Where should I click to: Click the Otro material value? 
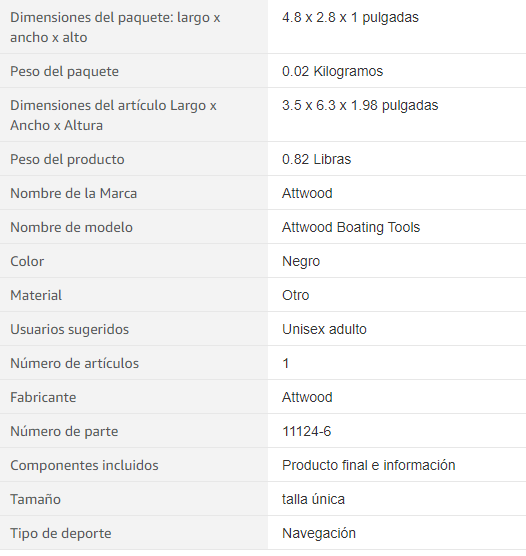click(295, 295)
